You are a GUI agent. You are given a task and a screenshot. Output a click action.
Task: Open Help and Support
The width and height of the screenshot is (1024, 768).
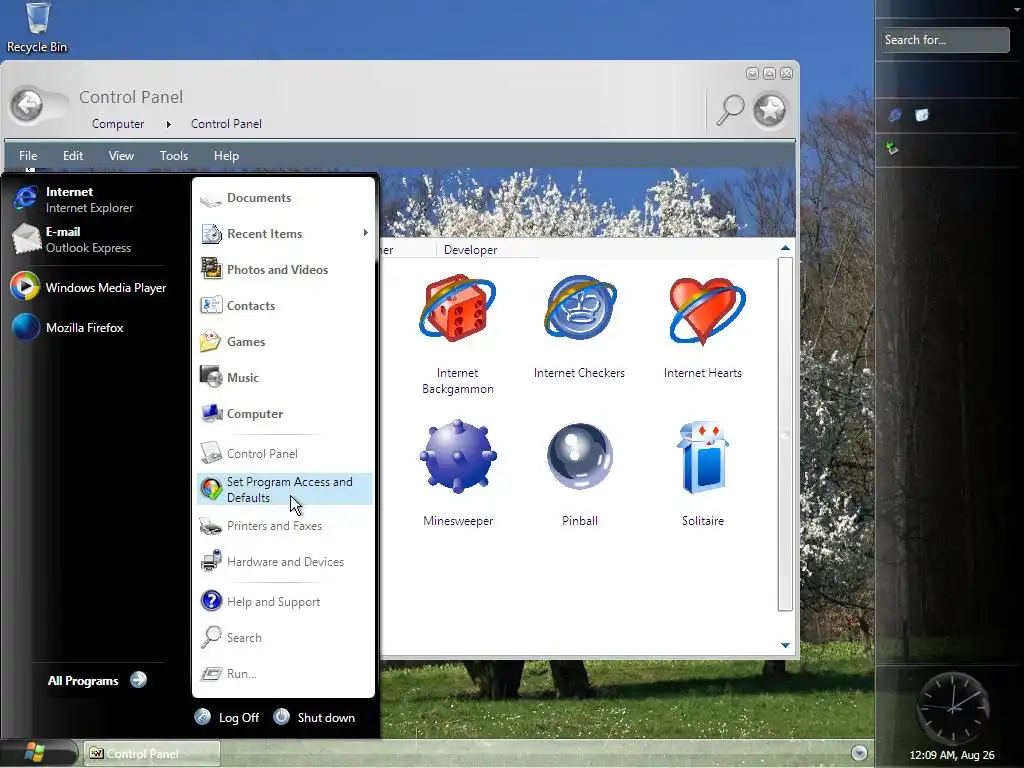click(284, 601)
